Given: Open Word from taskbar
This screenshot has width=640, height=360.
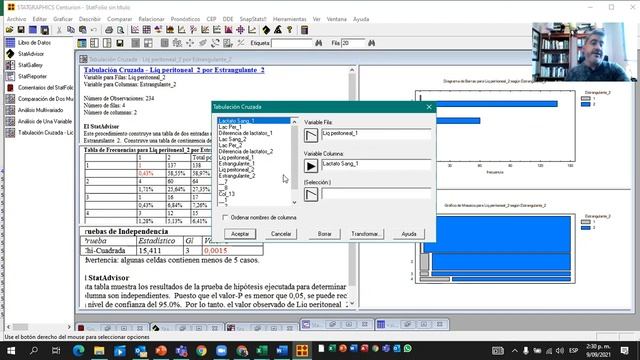Looking at the screenshot, I should click(282, 351).
